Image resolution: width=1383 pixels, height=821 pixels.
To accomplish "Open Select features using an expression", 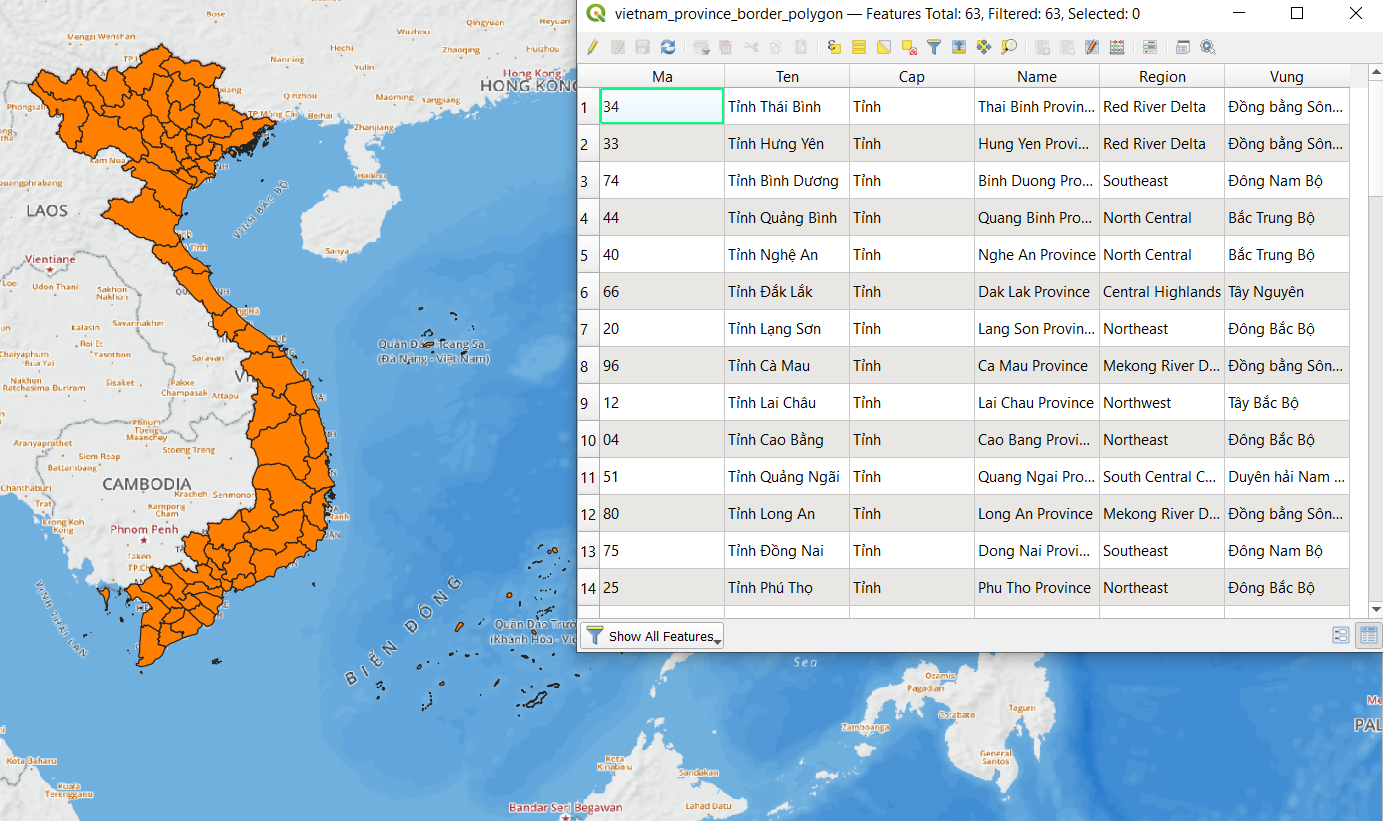I will click(x=835, y=47).
